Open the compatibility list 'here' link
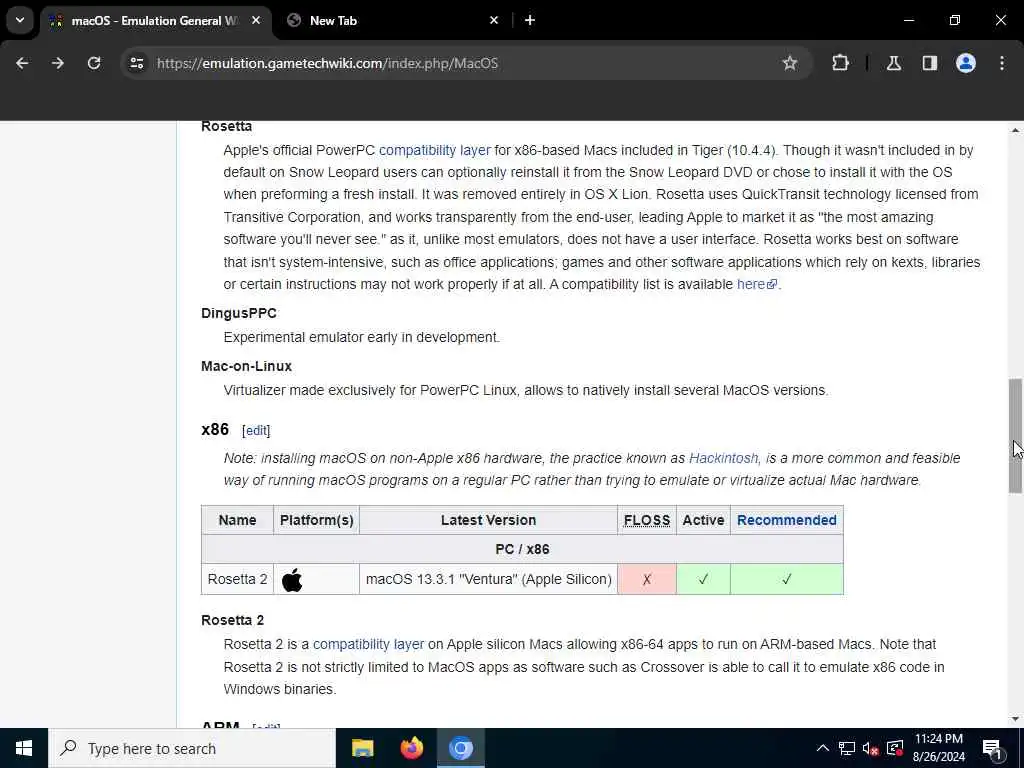 [756, 284]
